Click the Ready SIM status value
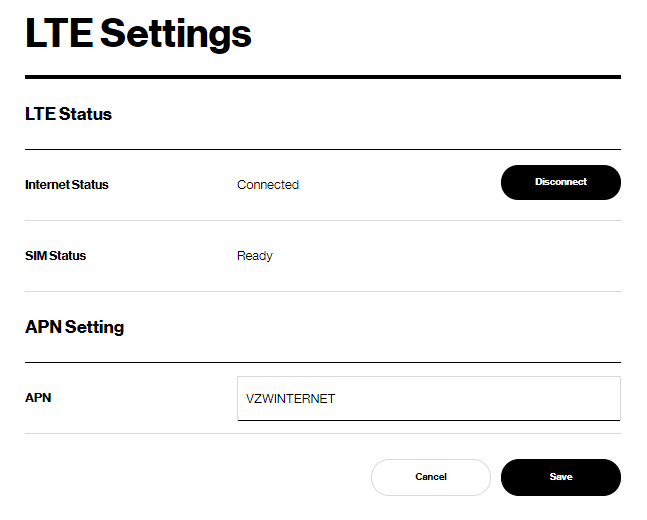This screenshot has width=647, height=520. click(255, 255)
